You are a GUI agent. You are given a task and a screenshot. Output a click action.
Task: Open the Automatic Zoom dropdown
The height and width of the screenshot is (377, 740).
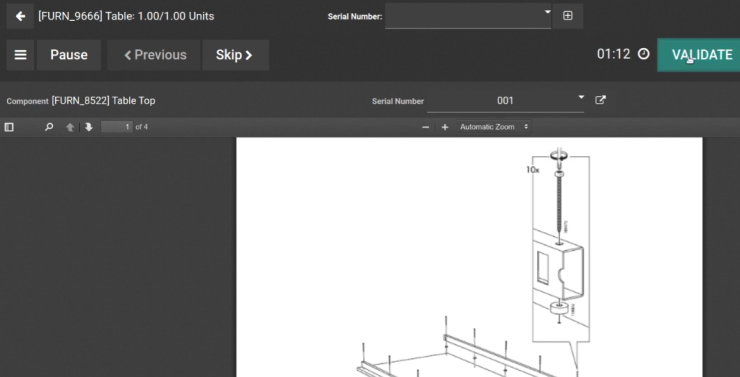tap(493, 127)
